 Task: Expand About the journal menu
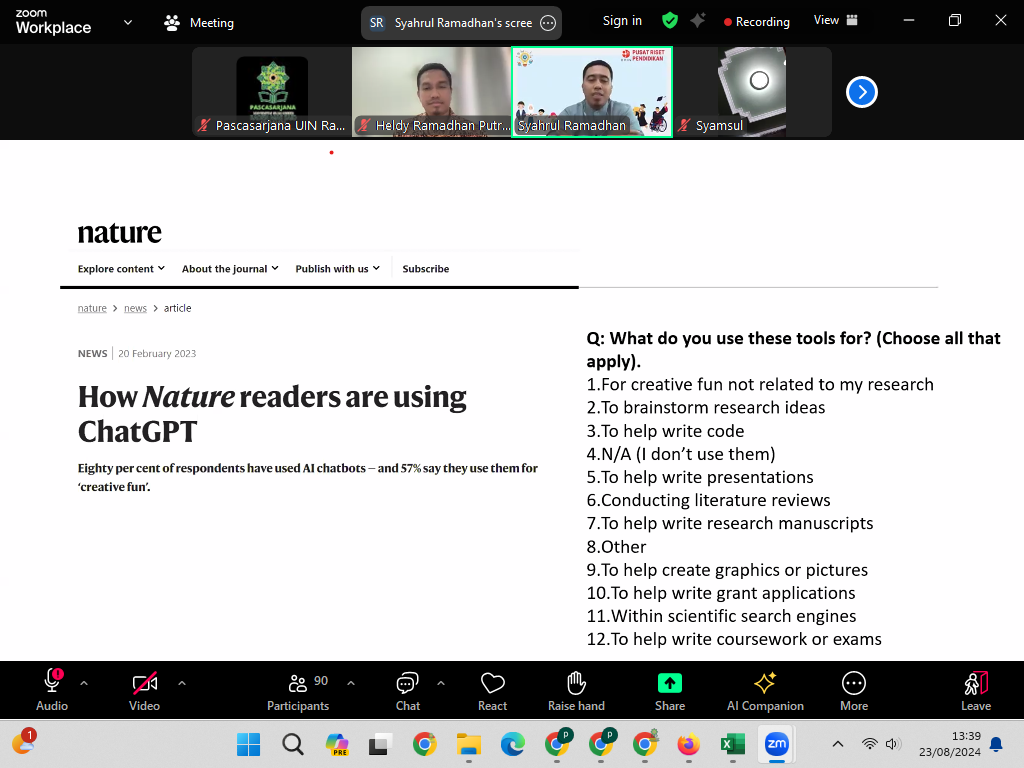coord(230,268)
